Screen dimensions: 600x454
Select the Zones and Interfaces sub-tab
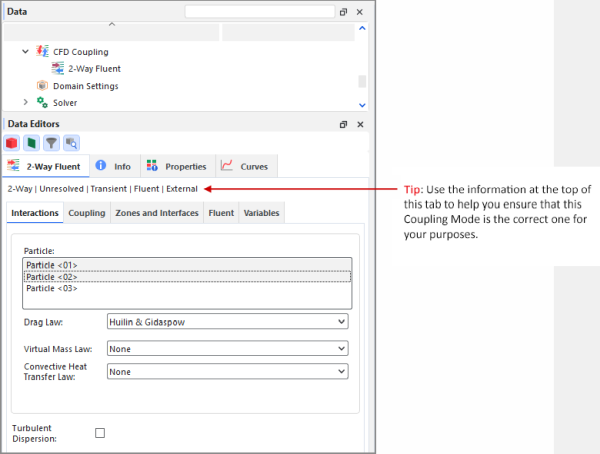157,213
